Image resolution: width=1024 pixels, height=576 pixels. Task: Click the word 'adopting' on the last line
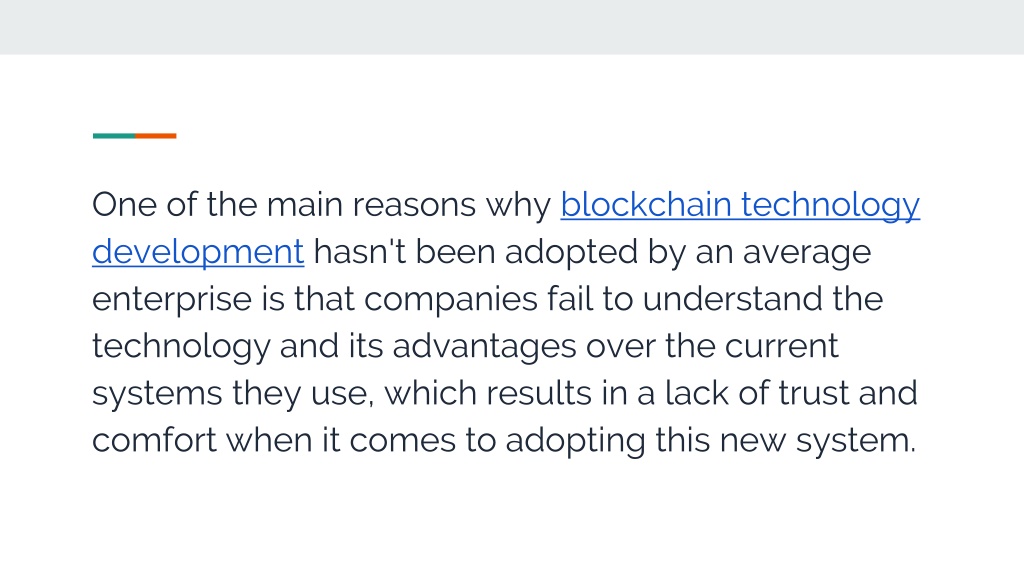pyautogui.click(x=575, y=441)
